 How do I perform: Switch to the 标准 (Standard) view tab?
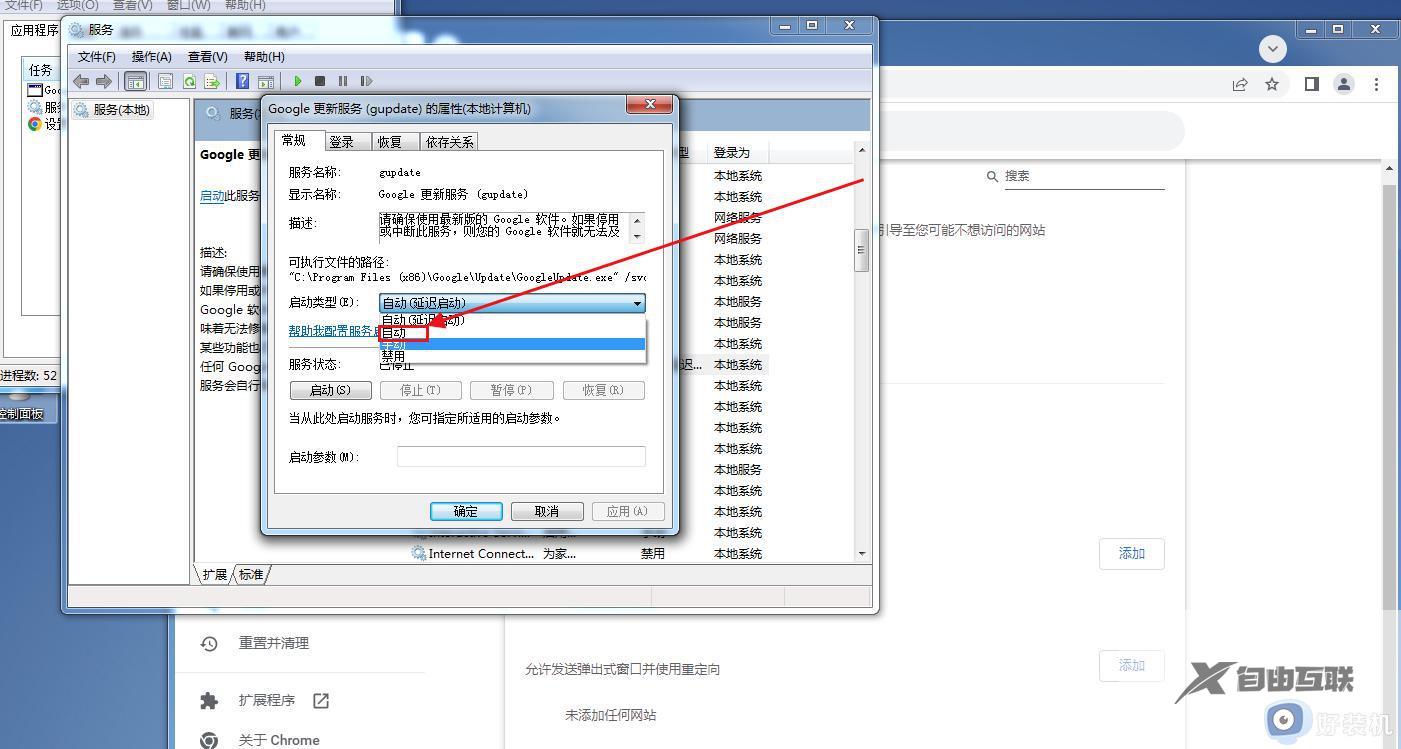click(251, 575)
